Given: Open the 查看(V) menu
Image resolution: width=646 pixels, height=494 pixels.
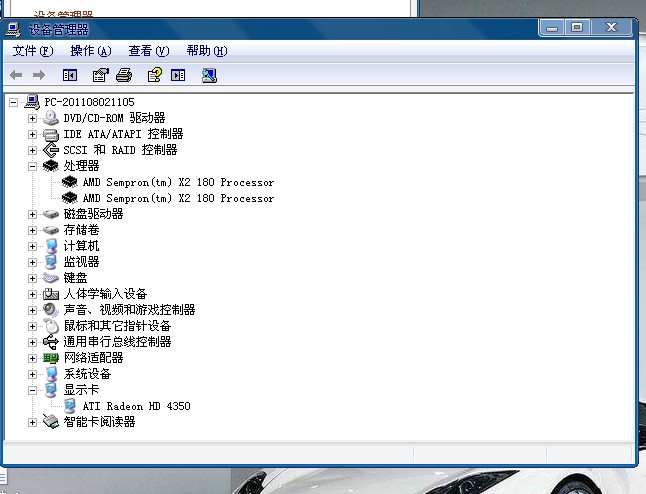Looking at the screenshot, I should 148,51.
